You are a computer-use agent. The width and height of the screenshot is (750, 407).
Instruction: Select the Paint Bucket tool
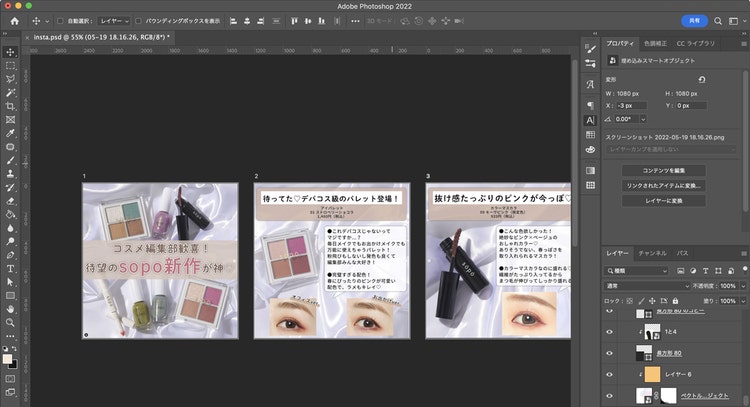10,214
